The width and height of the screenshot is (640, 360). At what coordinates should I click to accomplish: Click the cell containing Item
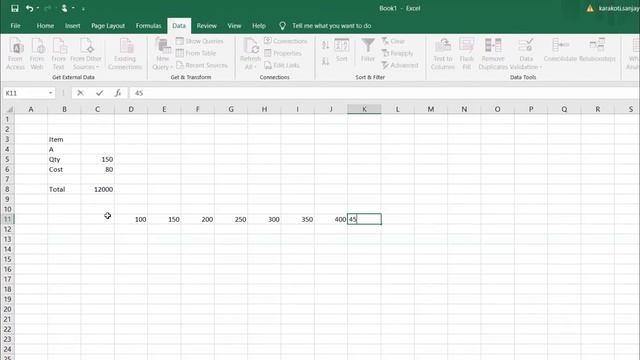[64, 139]
